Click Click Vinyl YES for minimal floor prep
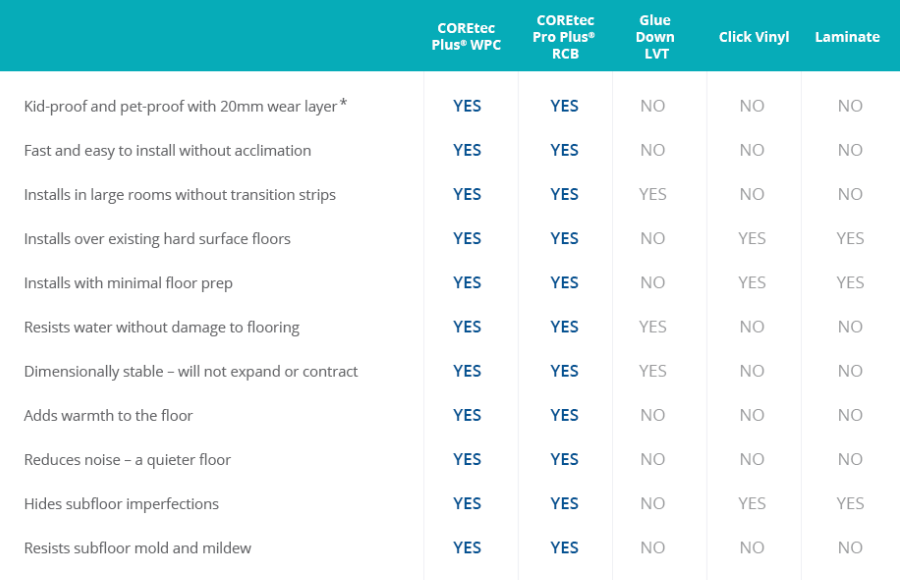This screenshot has height=580, width=900. (752, 283)
